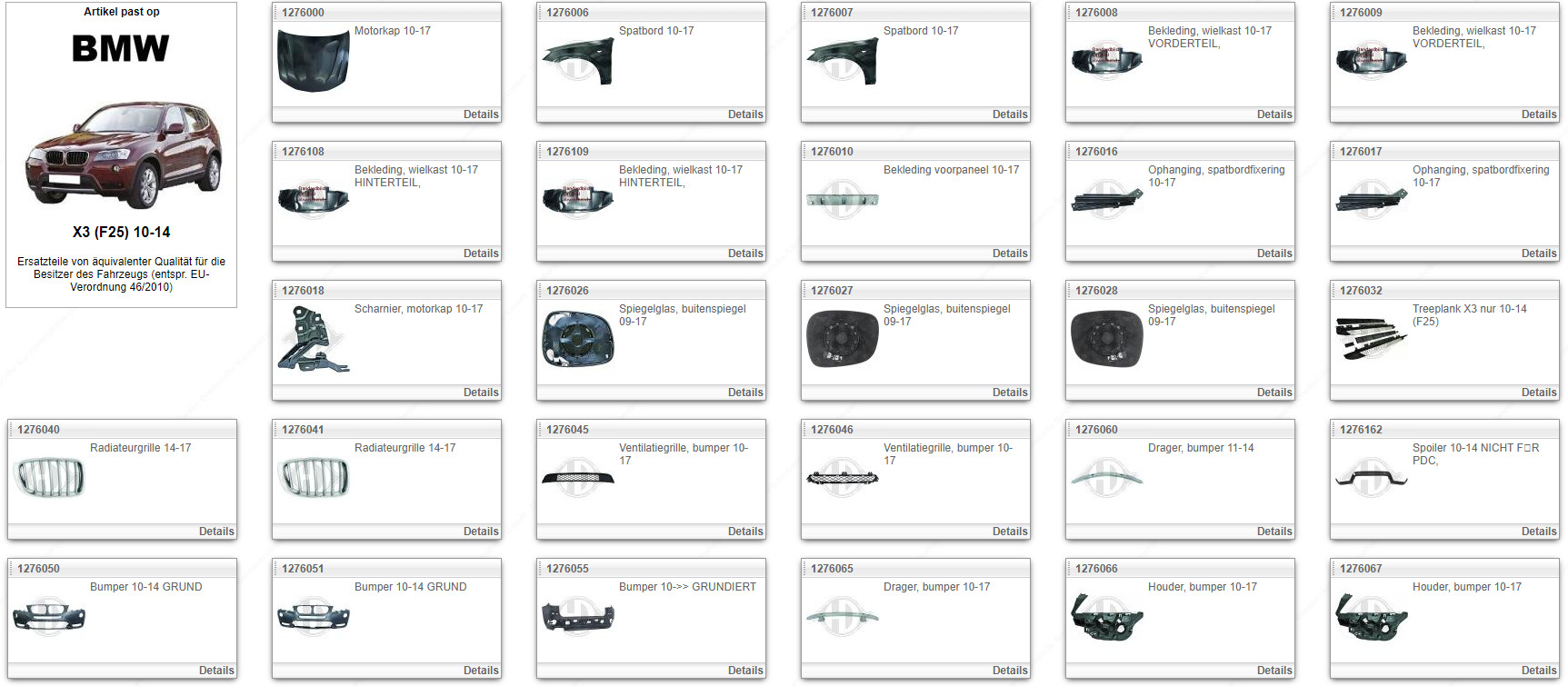Show Details for Houder bumper 1276067
The image size is (1568, 686).
click(x=1539, y=671)
